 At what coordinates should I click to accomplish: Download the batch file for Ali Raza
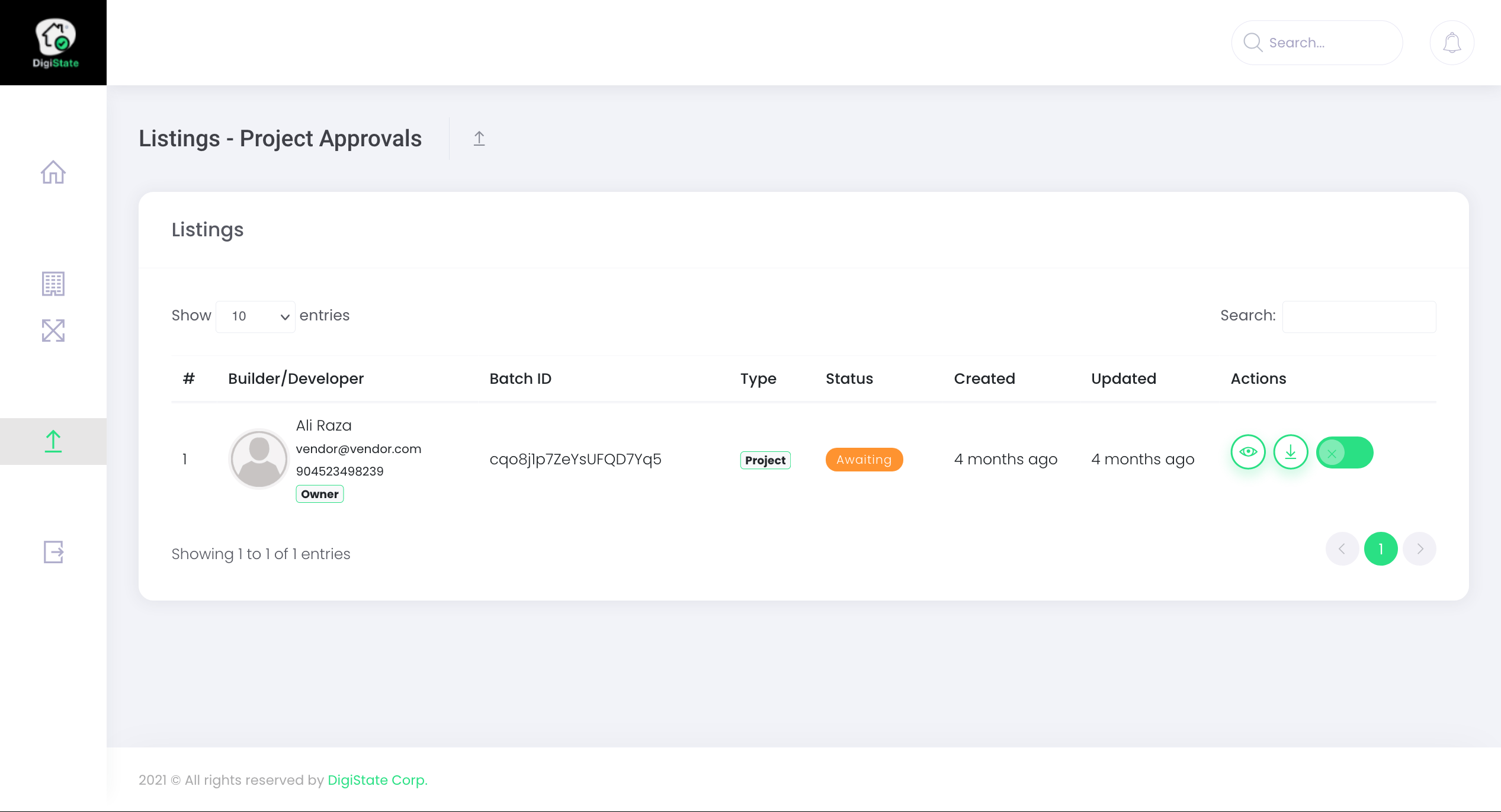click(1291, 452)
